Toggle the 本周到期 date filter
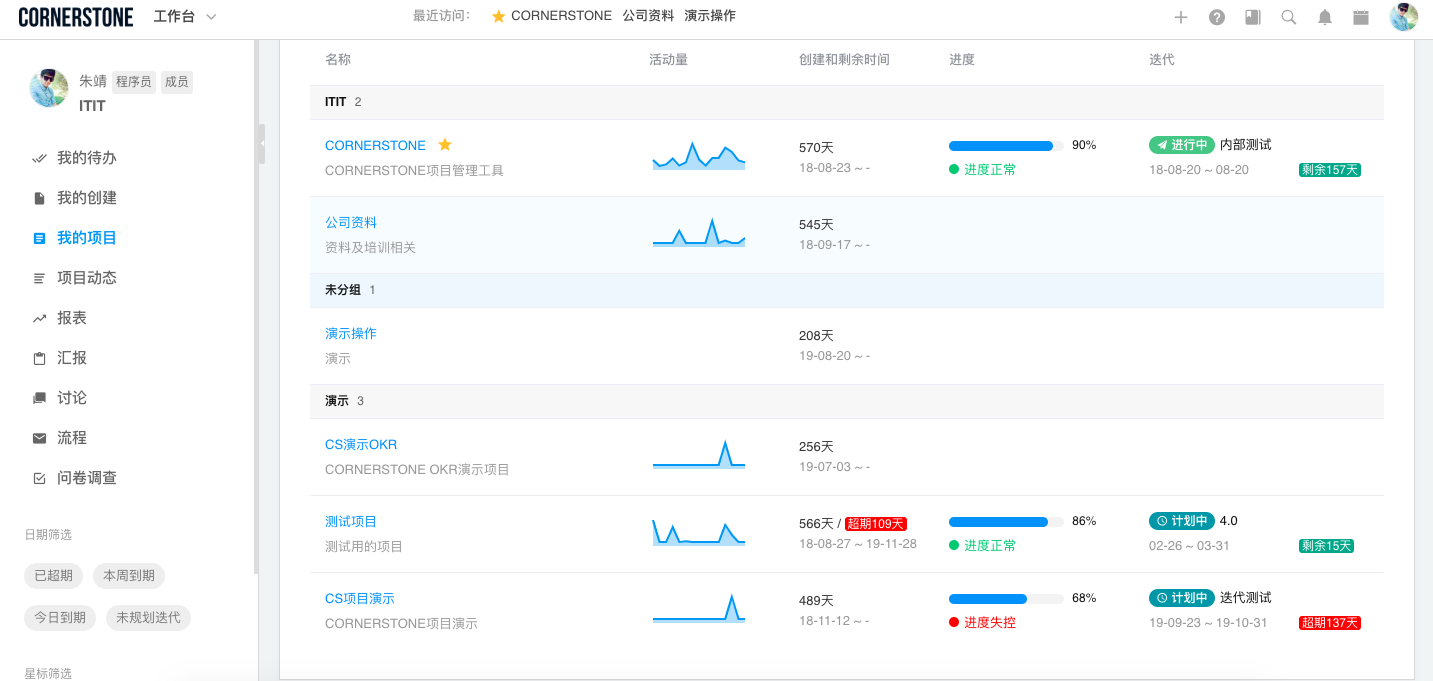The image size is (1433, 681). (129, 576)
